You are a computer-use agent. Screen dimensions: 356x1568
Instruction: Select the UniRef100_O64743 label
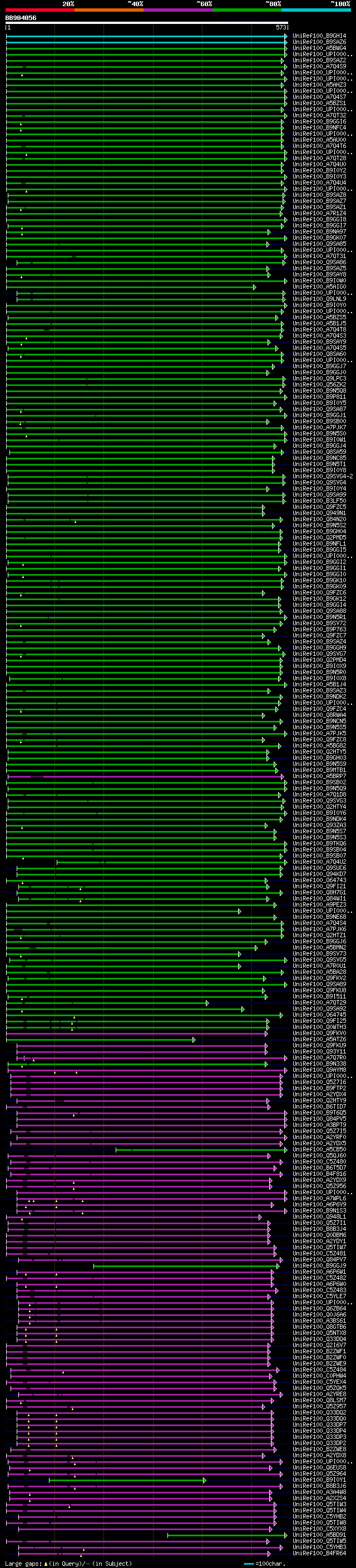point(319,880)
